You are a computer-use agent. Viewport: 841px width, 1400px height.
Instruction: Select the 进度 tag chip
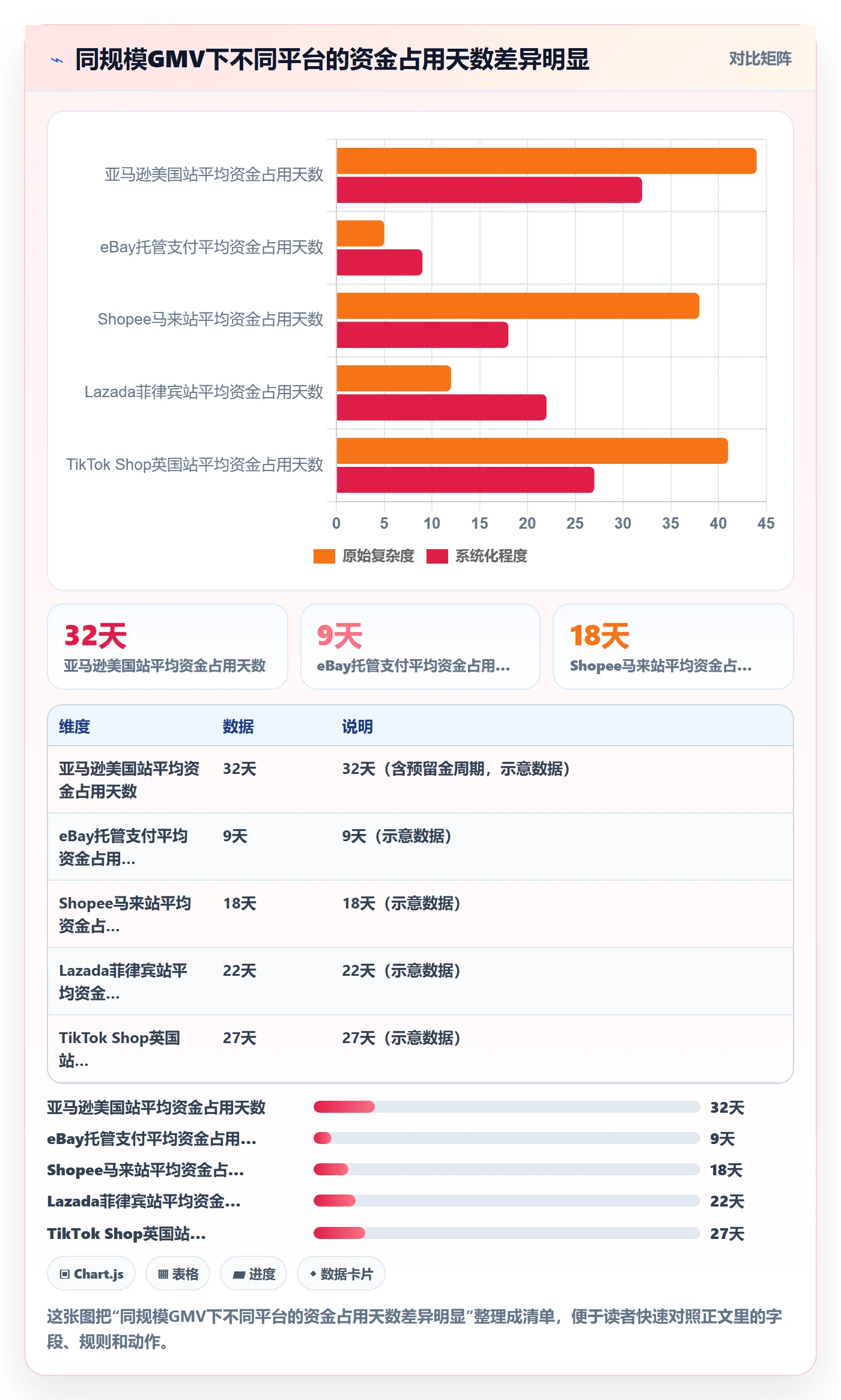point(254,1274)
